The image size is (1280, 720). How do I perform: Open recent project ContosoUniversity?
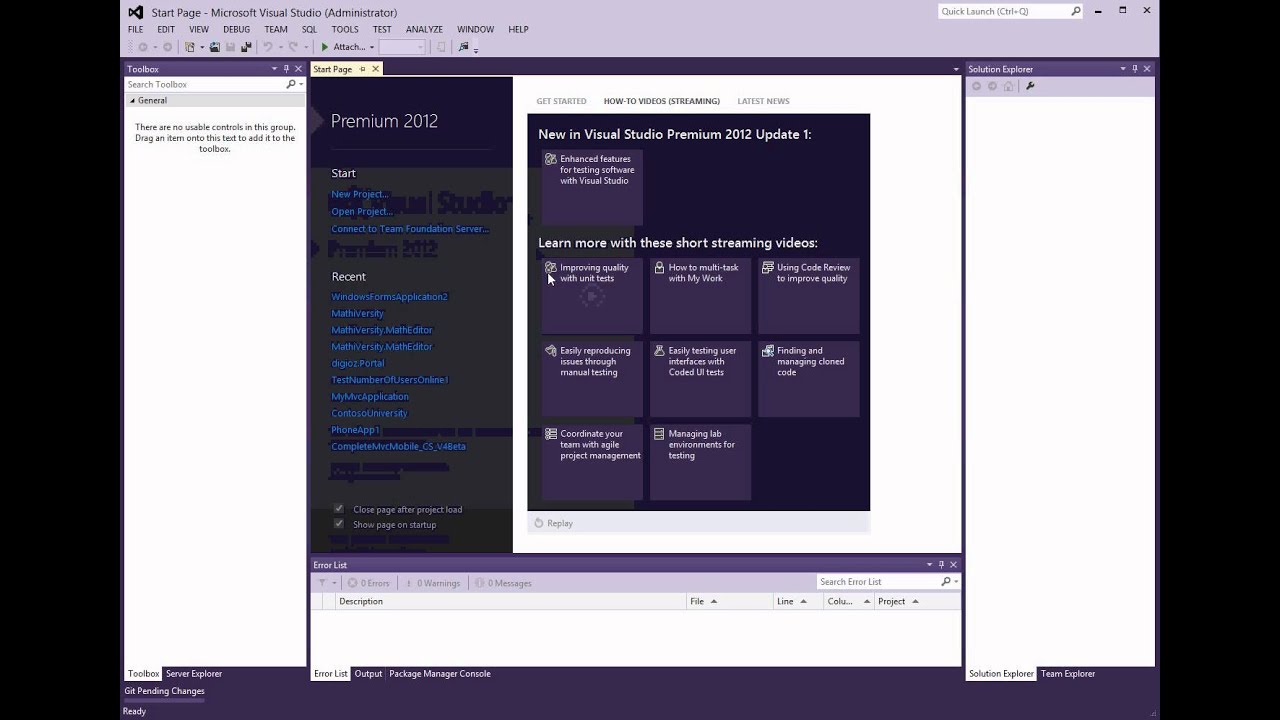(x=369, y=413)
